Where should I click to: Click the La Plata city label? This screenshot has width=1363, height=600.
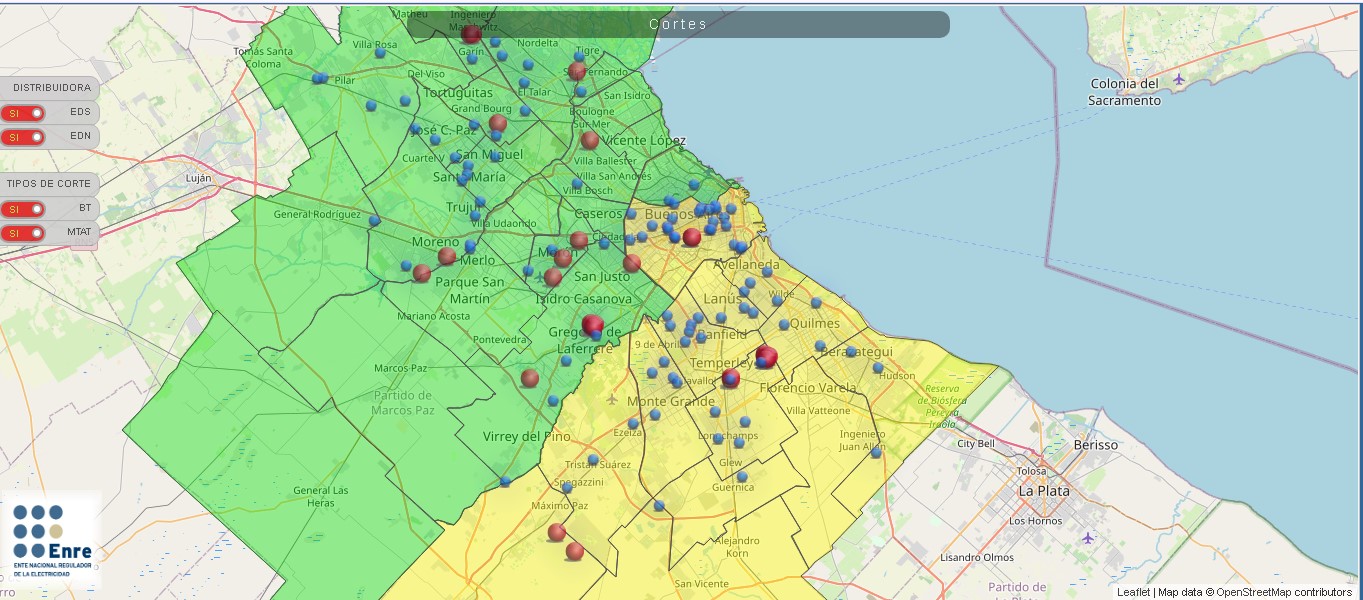point(1044,491)
